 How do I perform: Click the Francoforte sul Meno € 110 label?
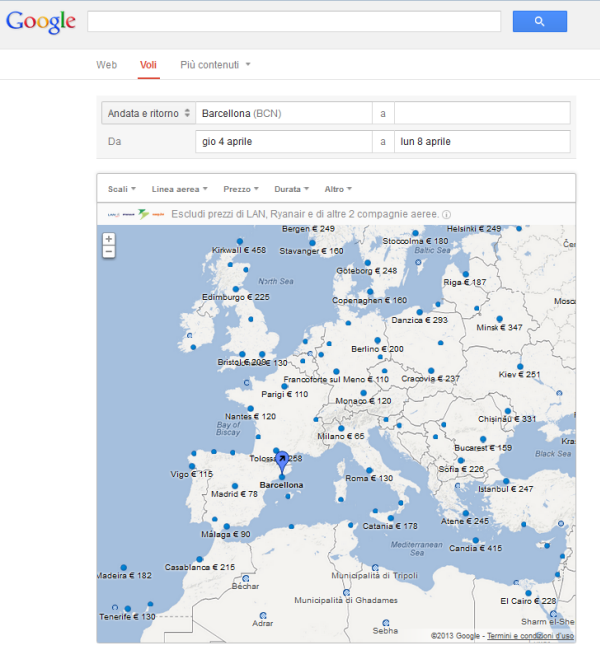click(x=336, y=379)
